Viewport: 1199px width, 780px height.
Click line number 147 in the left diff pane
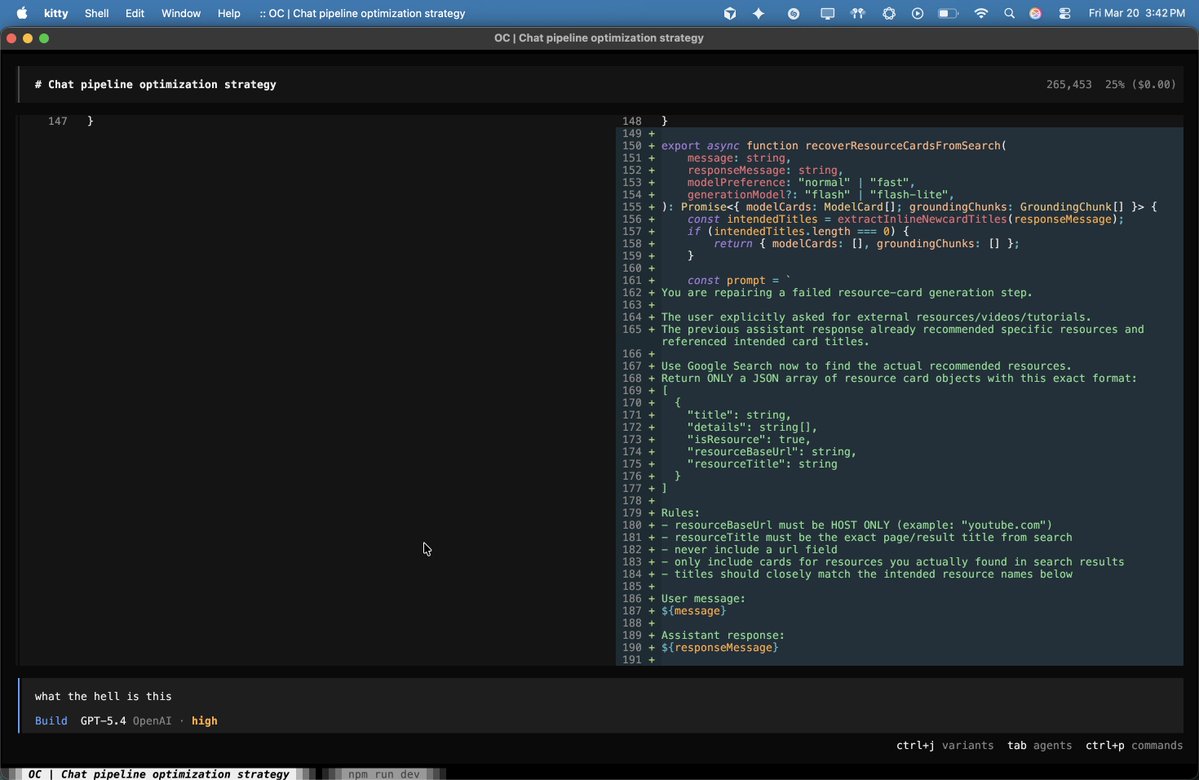coord(57,121)
